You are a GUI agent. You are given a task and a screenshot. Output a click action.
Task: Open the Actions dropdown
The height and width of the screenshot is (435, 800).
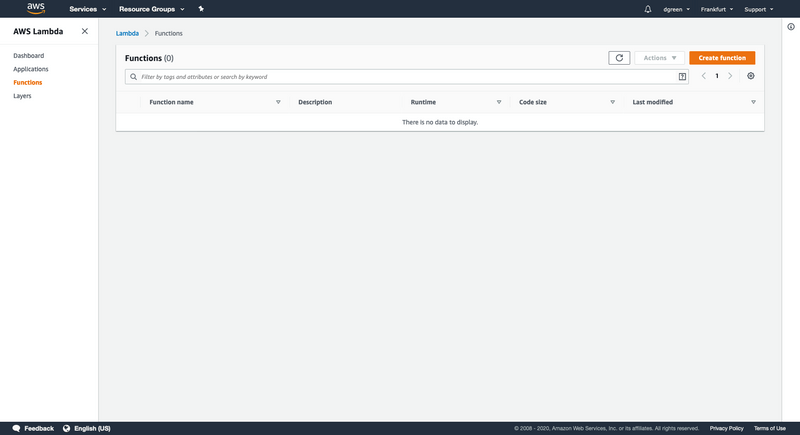click(659, 58)
